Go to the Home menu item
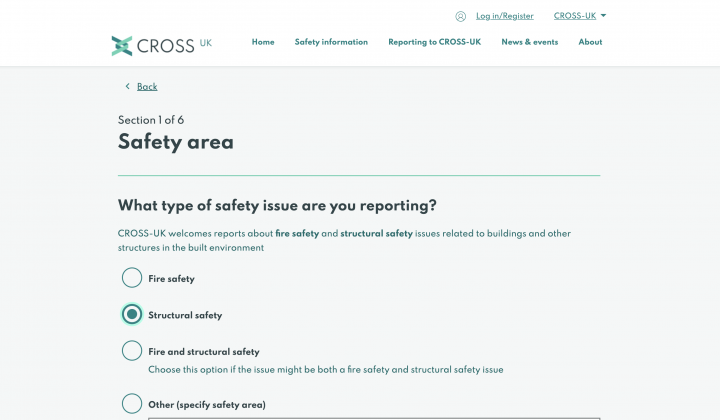The height and width of the screenshot is (420, 720). point(263,42)
